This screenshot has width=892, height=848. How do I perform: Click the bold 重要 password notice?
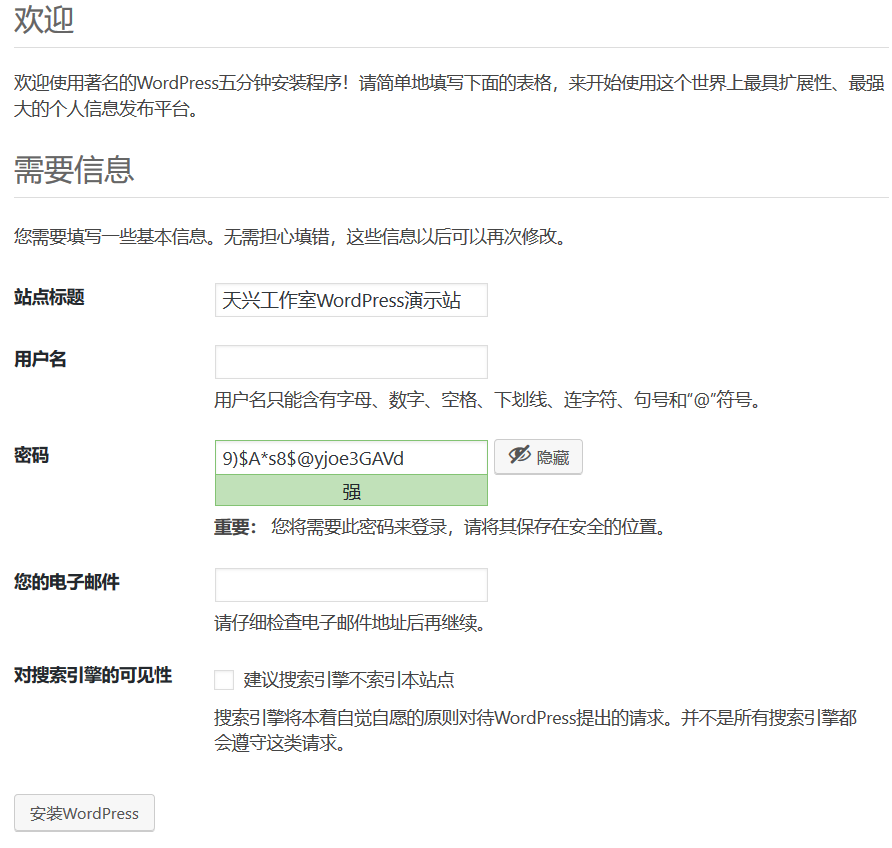point(235,527)
